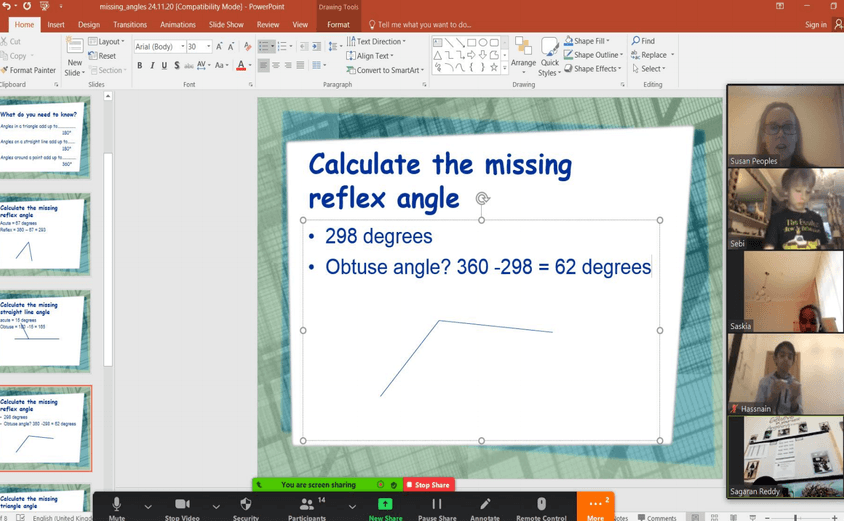Click the Zoom Security shield icon
Image resolution: width=844 pixels, height=521 pixels.
coord(246,506)
